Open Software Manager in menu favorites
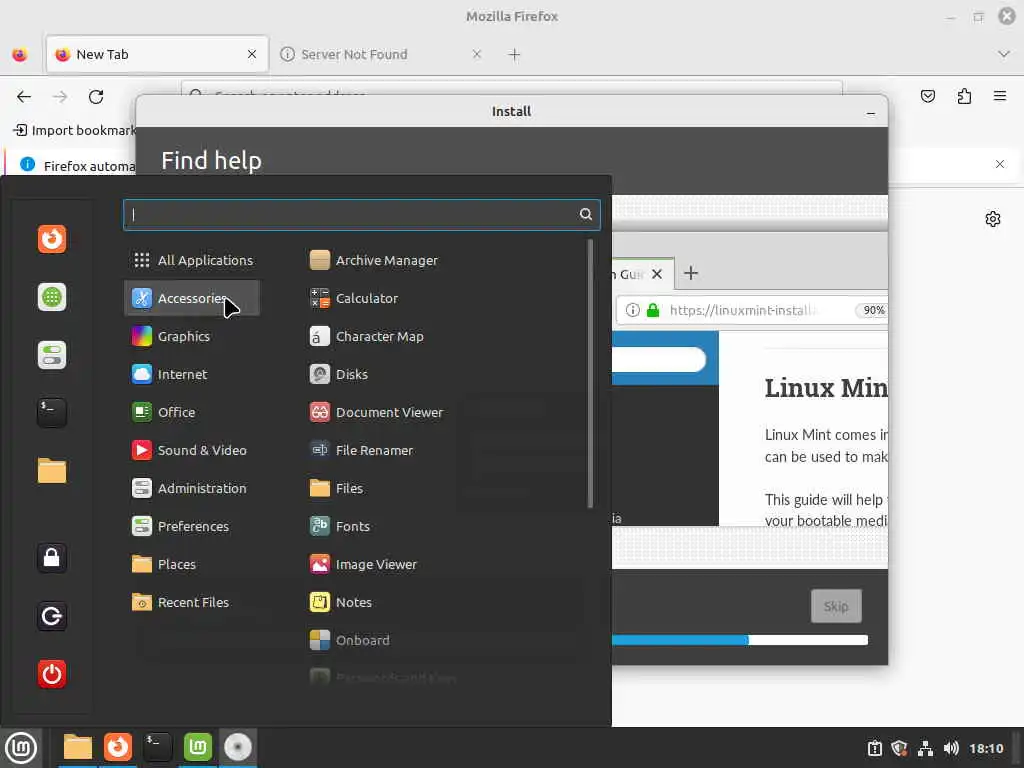 52,297
